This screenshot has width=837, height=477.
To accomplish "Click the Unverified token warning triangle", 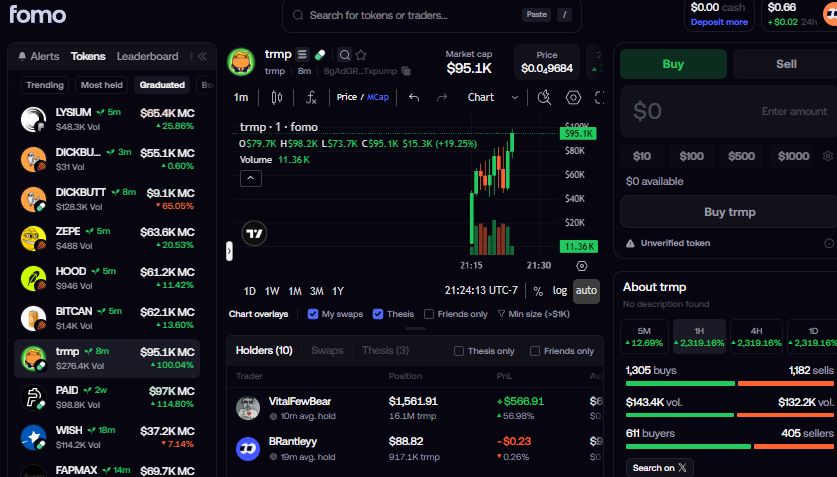I will 630,243.
